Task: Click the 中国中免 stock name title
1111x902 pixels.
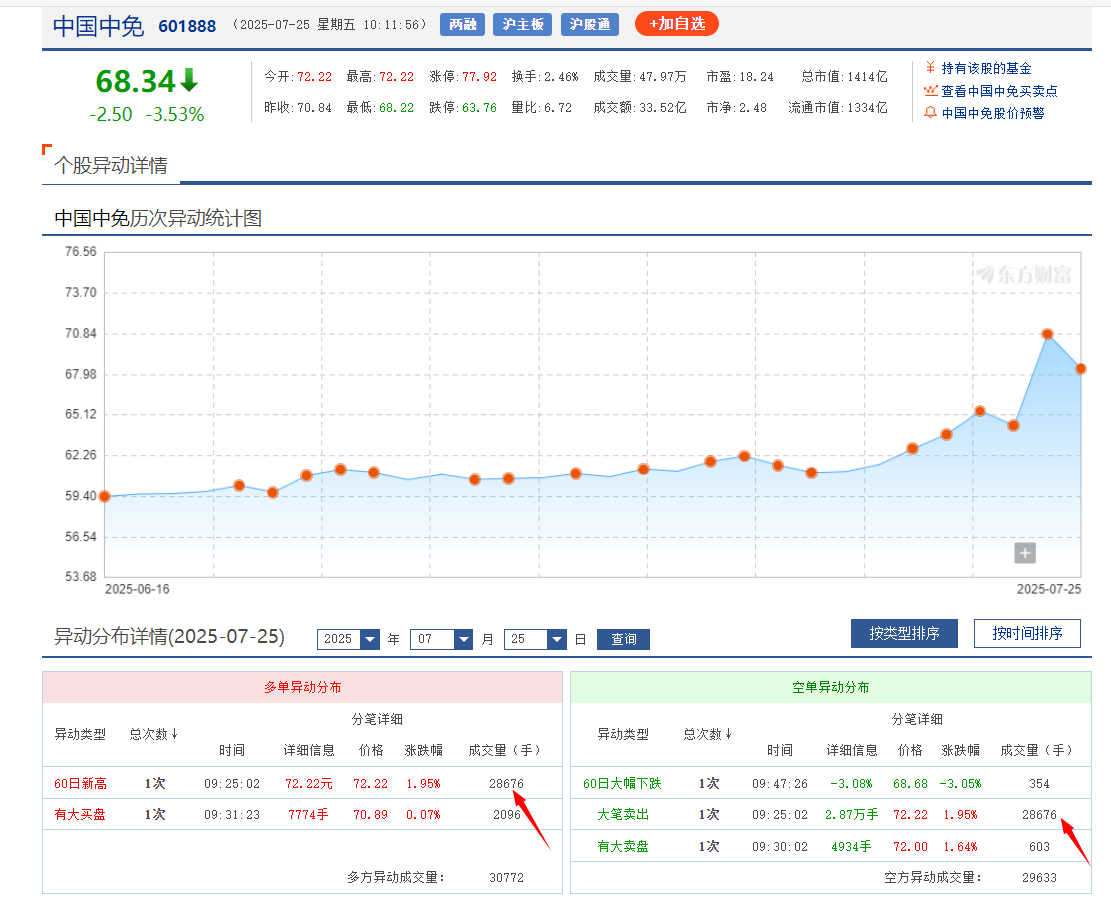Action: [98, 26]
